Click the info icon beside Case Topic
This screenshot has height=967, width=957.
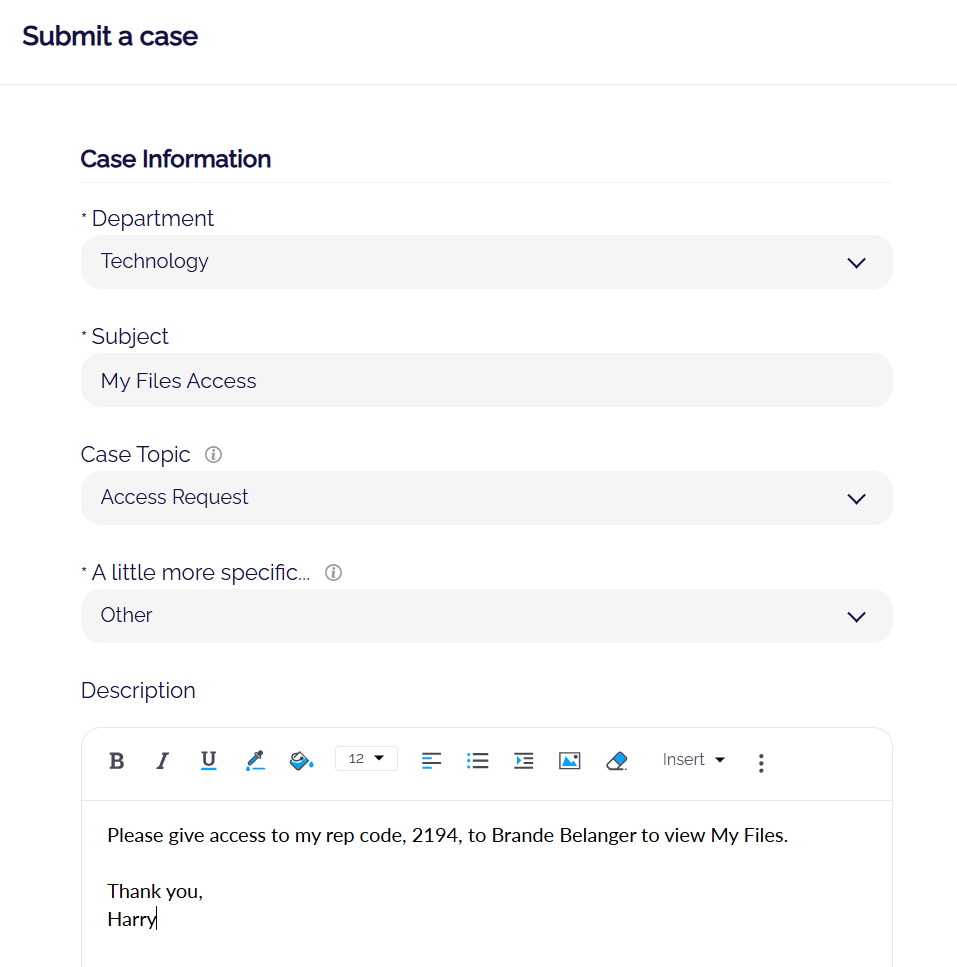pyautogui.click(x=213, y=455)
